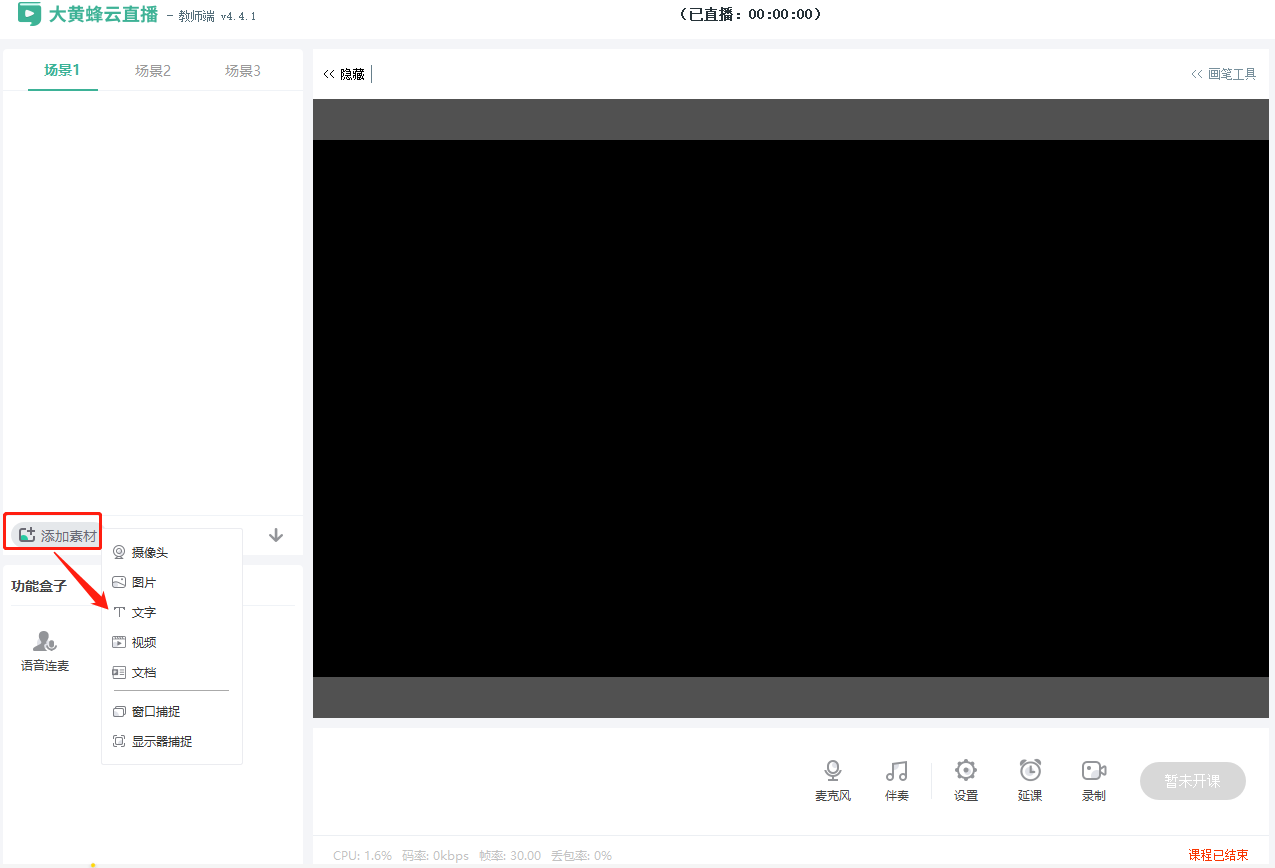Collapse the side panel with << 隐藏

pyautogui.click(x=344, y=74)
